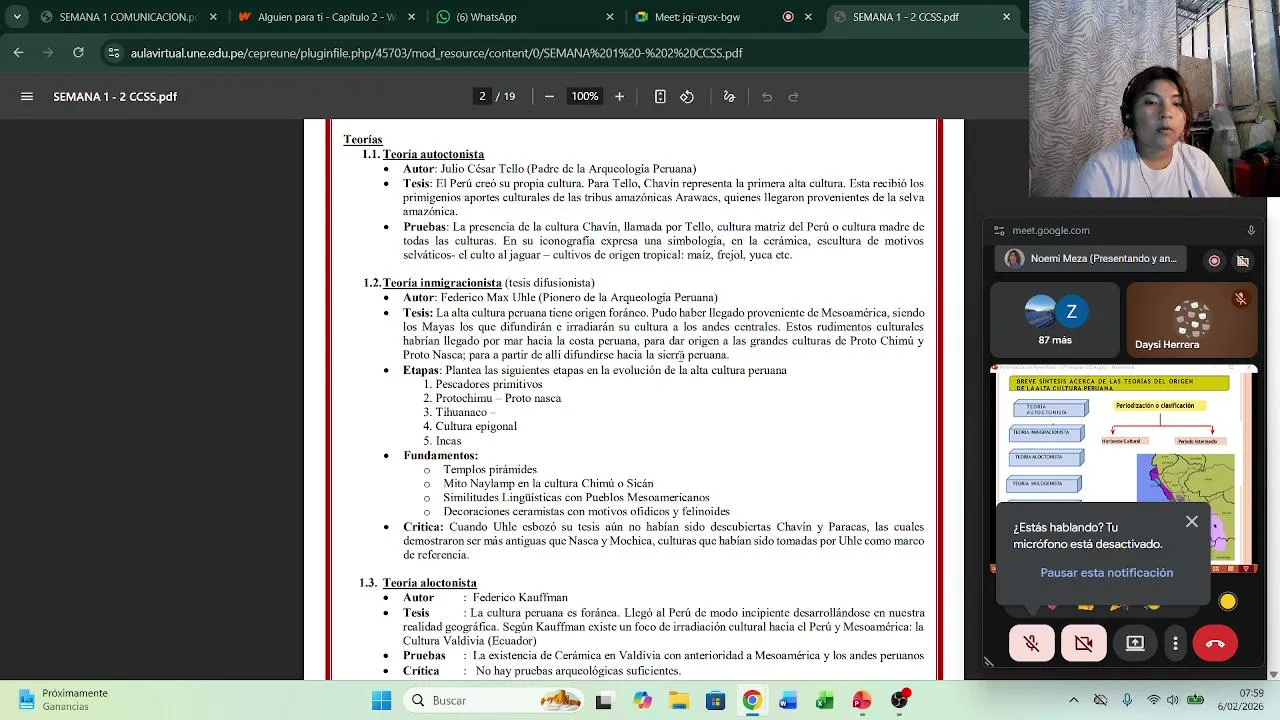Click the yellow circle in Meet window

pyautogui.click(x=1228, y=602)
